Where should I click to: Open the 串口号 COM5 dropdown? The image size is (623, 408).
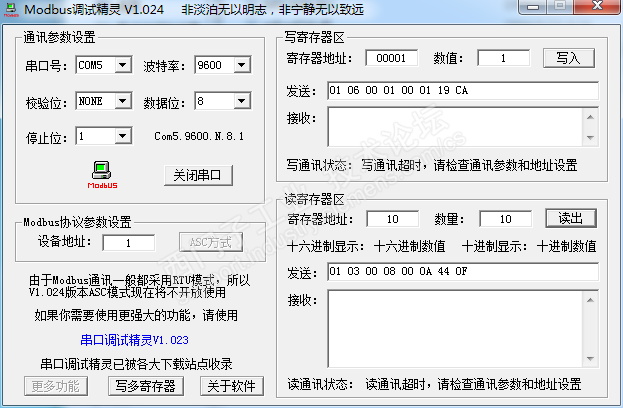pyautogui.click(x=123, y=65)
